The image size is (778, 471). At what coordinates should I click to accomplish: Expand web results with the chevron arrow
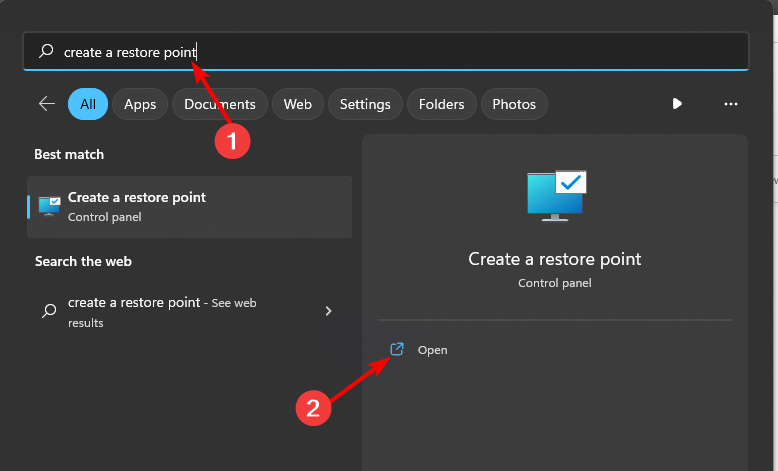[x=328, y=311]
